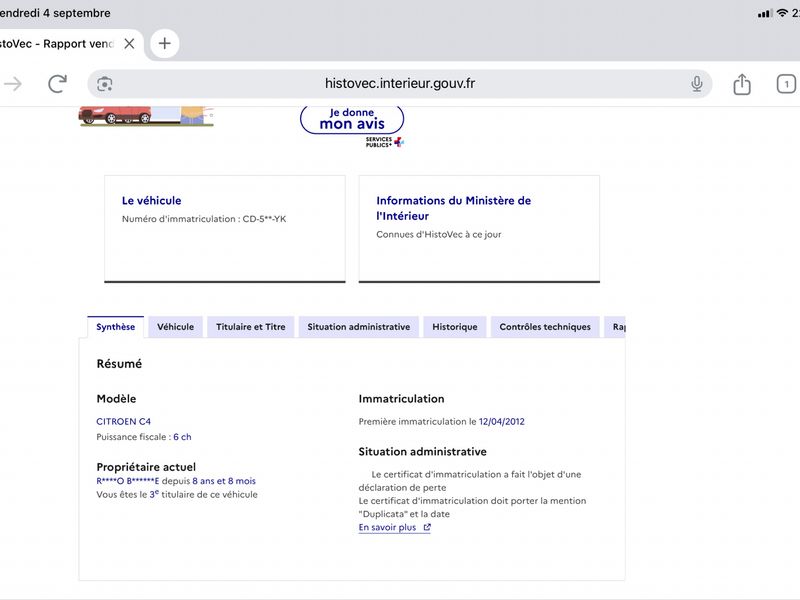
Task: Open the tab overview icon
Action: 786,84
